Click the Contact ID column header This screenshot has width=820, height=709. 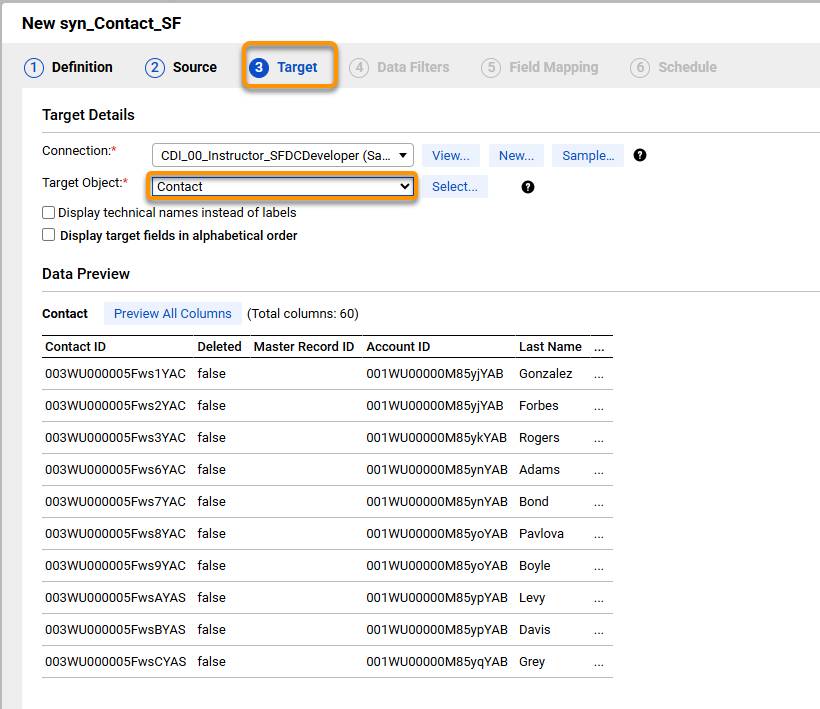pyautogui.click(x=75, y=347)
